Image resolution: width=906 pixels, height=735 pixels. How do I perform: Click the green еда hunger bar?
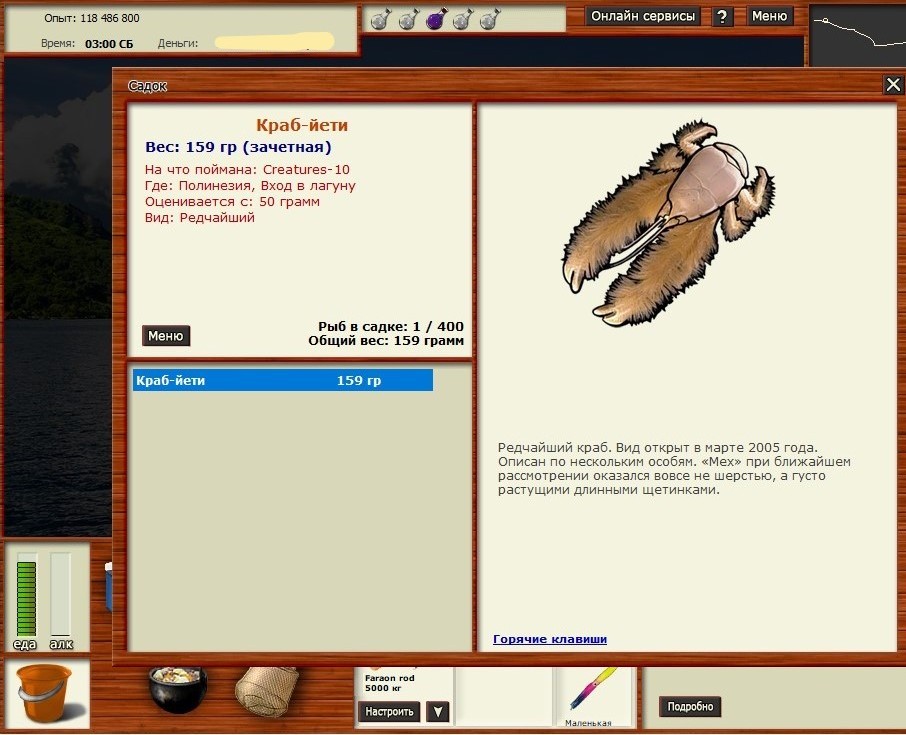26,596
